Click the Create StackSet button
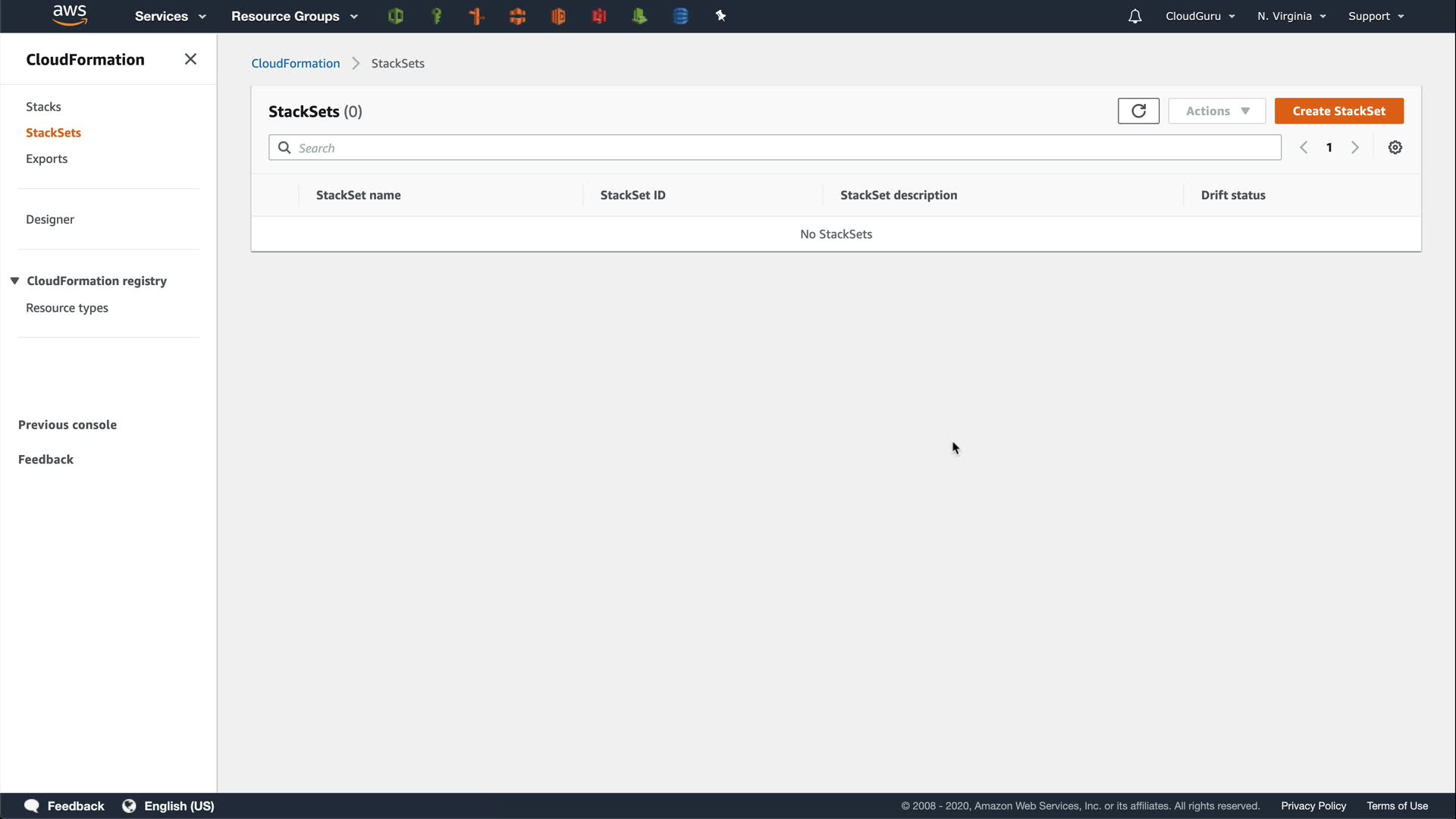 click(1338, 111)
